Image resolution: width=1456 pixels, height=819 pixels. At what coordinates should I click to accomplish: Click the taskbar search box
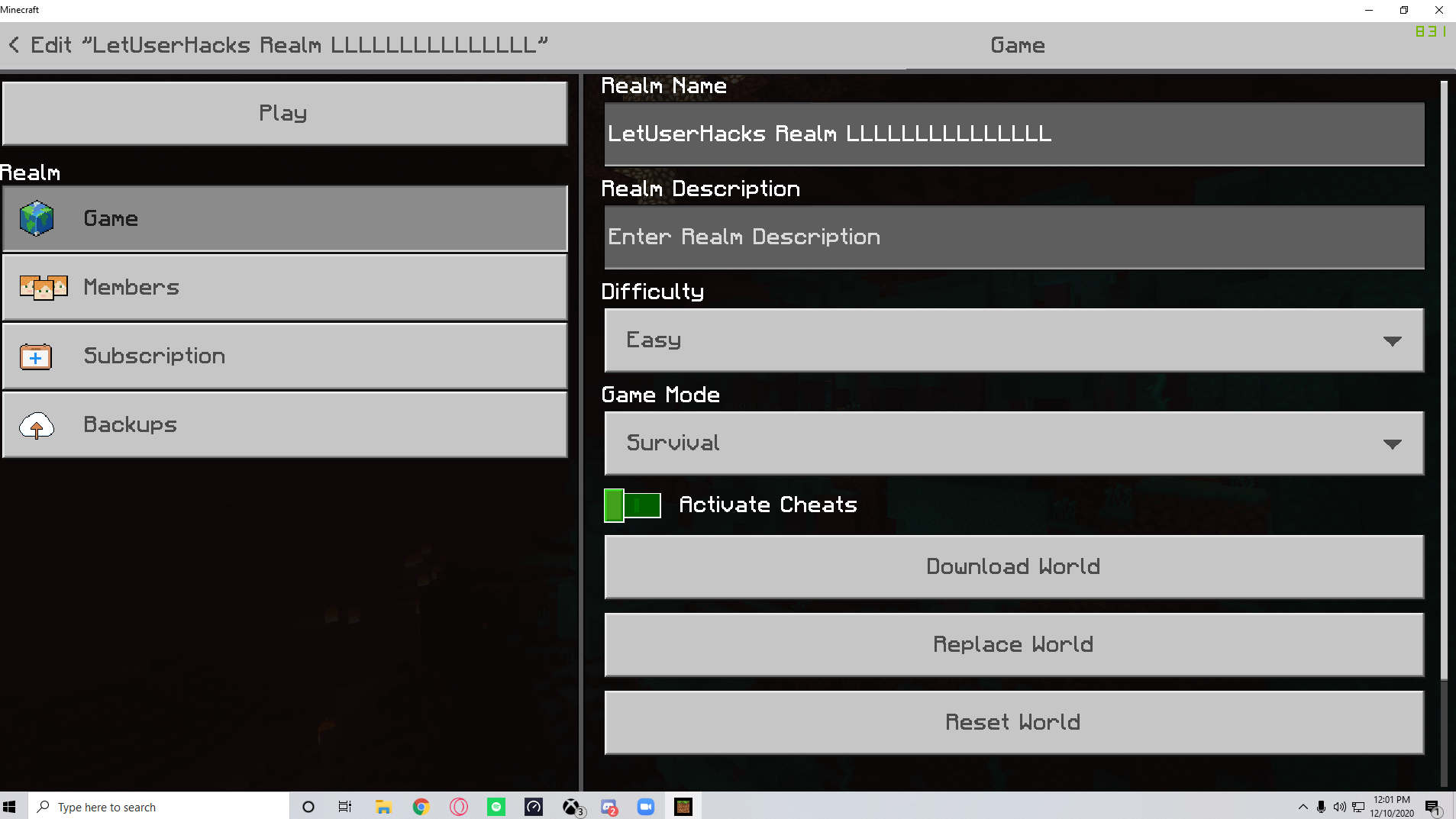[x=159, y=807]
